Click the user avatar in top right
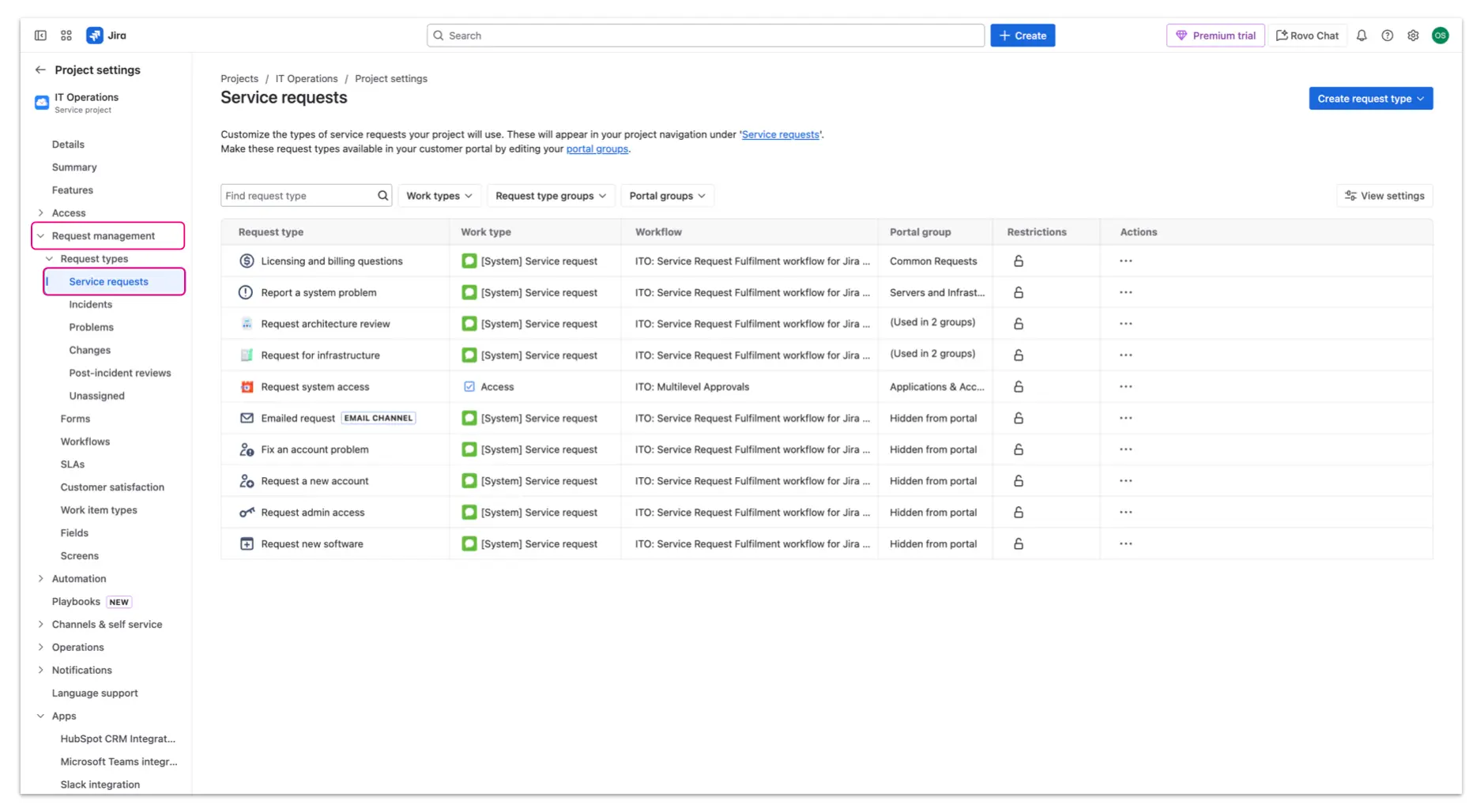The image size is (1484, 812). coord(1440,36)
